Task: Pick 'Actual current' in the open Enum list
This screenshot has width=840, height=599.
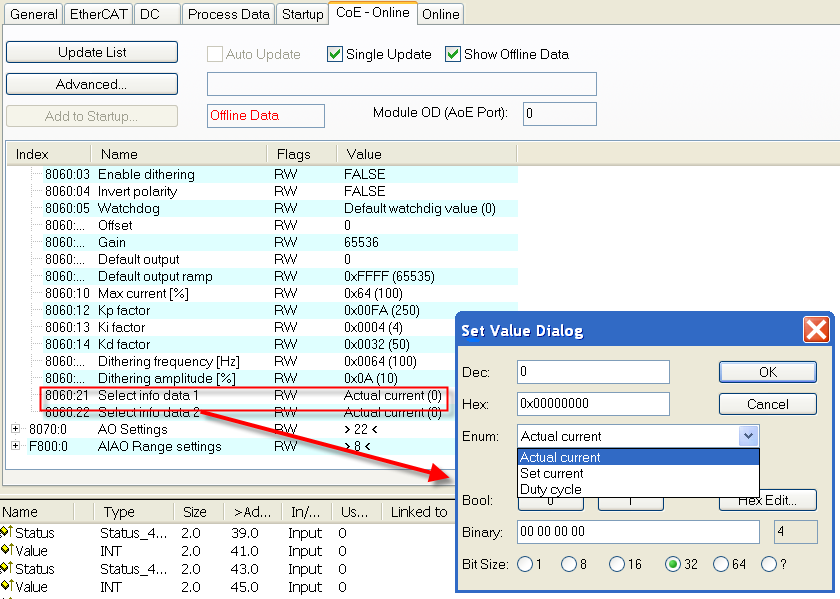Action: [x=638, y=457]
